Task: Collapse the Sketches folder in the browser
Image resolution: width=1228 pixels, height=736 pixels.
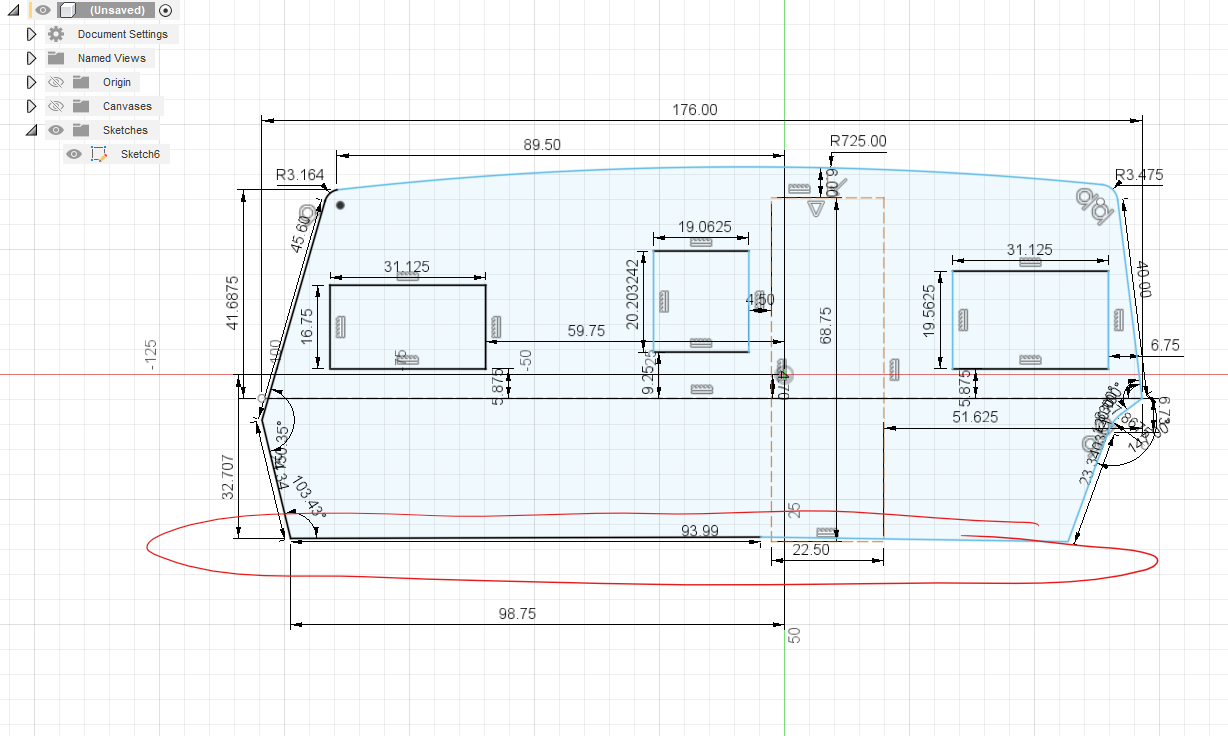Action: 31,130
